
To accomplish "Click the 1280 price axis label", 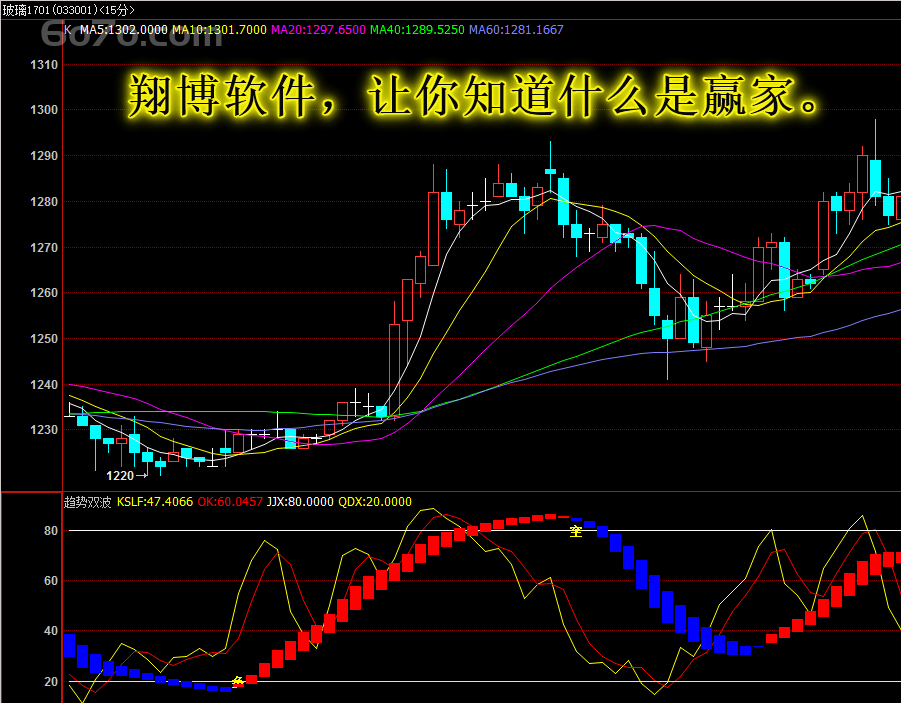I will point(44,202).
